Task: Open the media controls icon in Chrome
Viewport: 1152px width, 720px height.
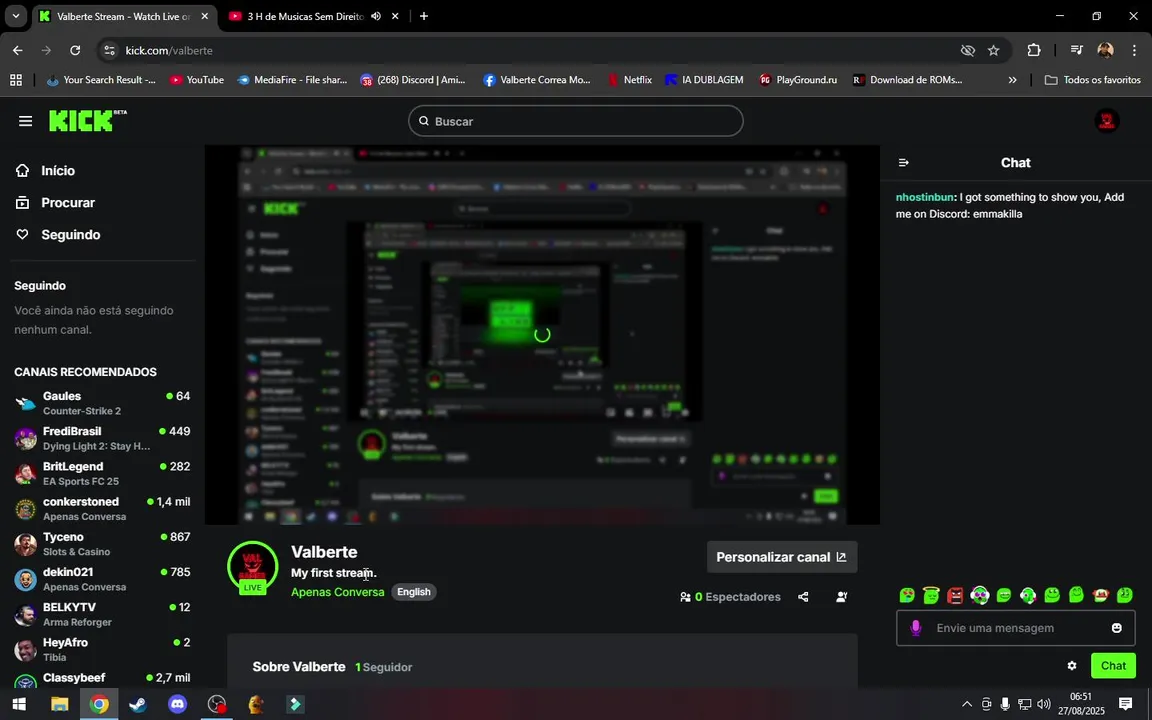Action: pos(1076,50)
